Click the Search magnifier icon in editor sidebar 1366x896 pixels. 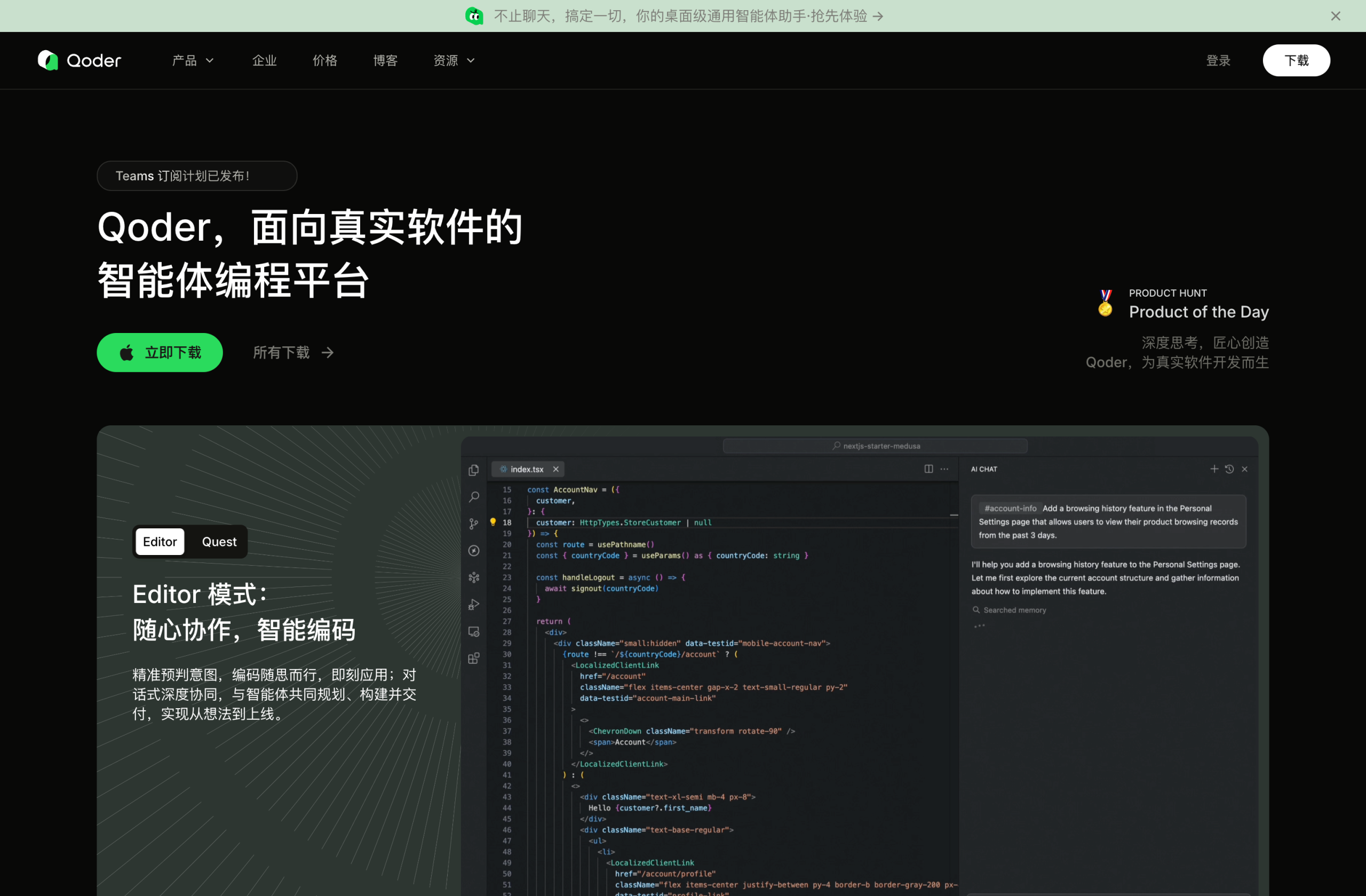pyautogui.click(x=473, y=497)
